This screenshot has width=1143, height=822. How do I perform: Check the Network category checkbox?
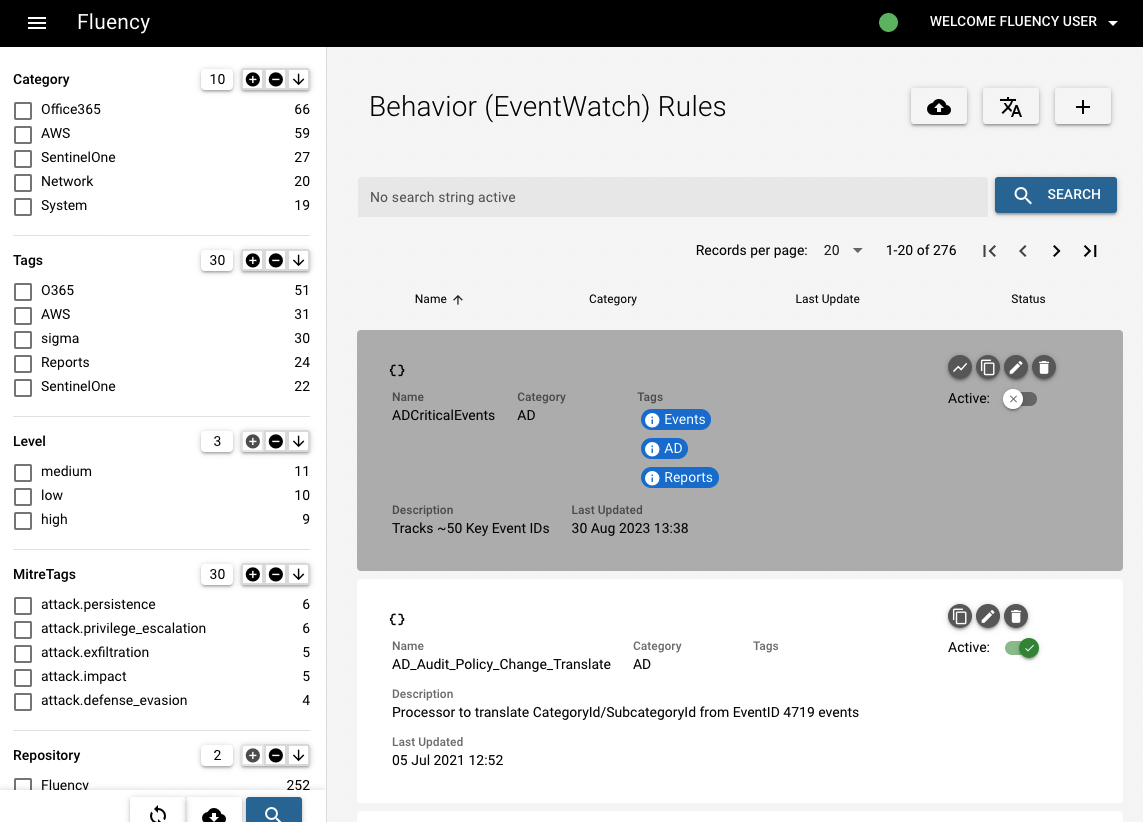pyautogui.click(x=23, y=183)
